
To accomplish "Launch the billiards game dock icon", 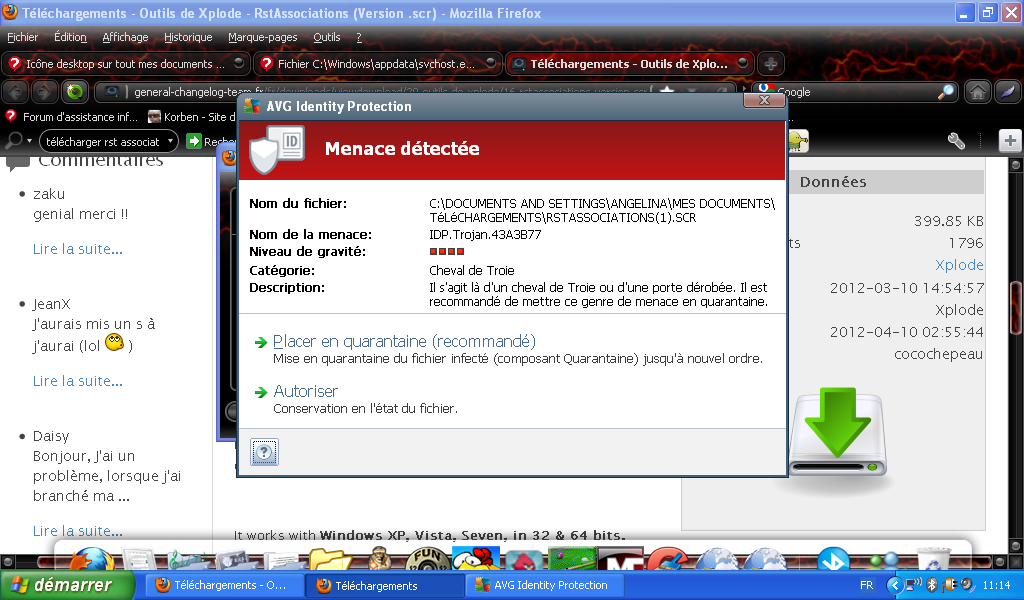I will [x=572, y=560].
